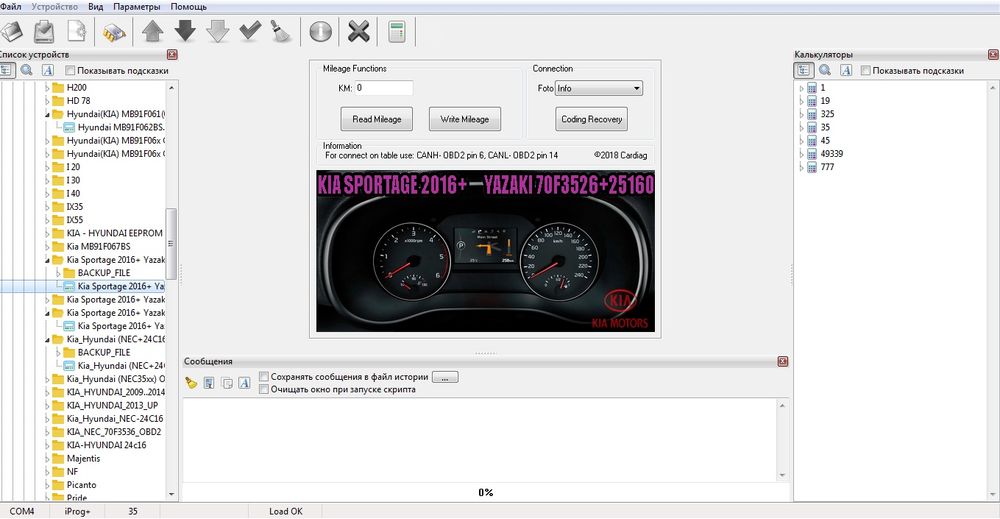
Task: Click the round info toolbar icon
Action: [320, 31]
